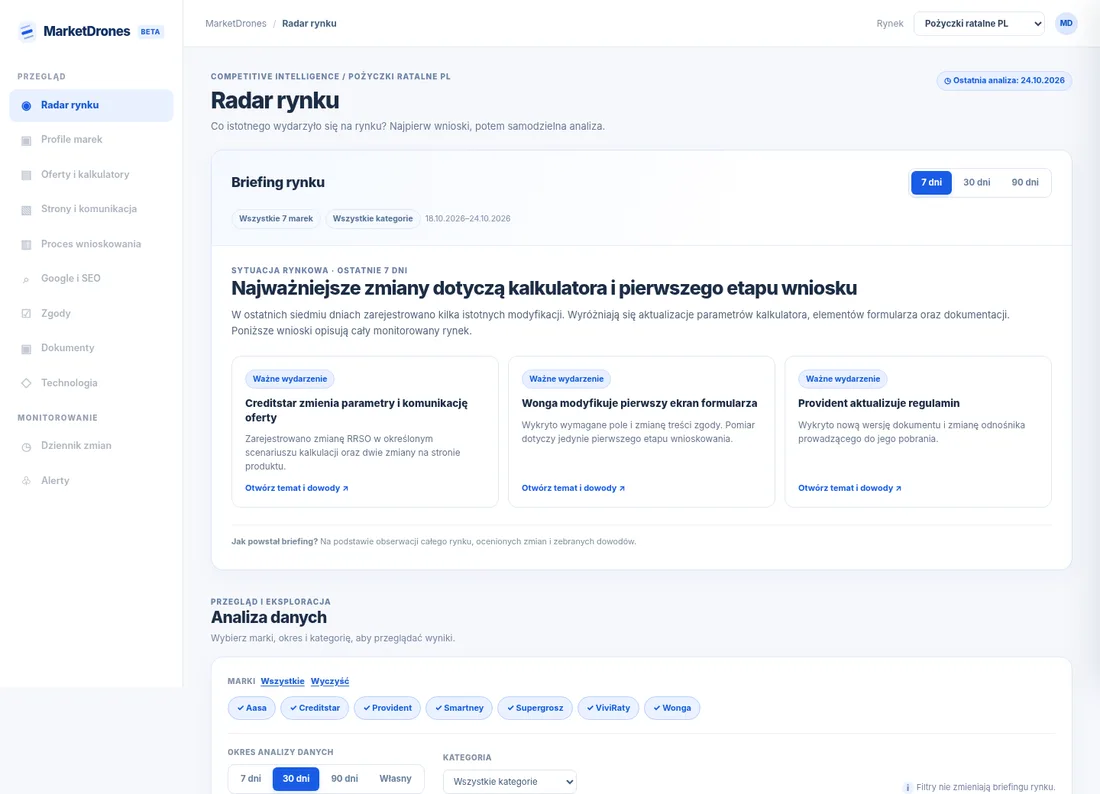Toggle the Provident brand chip

coord(387,708)
